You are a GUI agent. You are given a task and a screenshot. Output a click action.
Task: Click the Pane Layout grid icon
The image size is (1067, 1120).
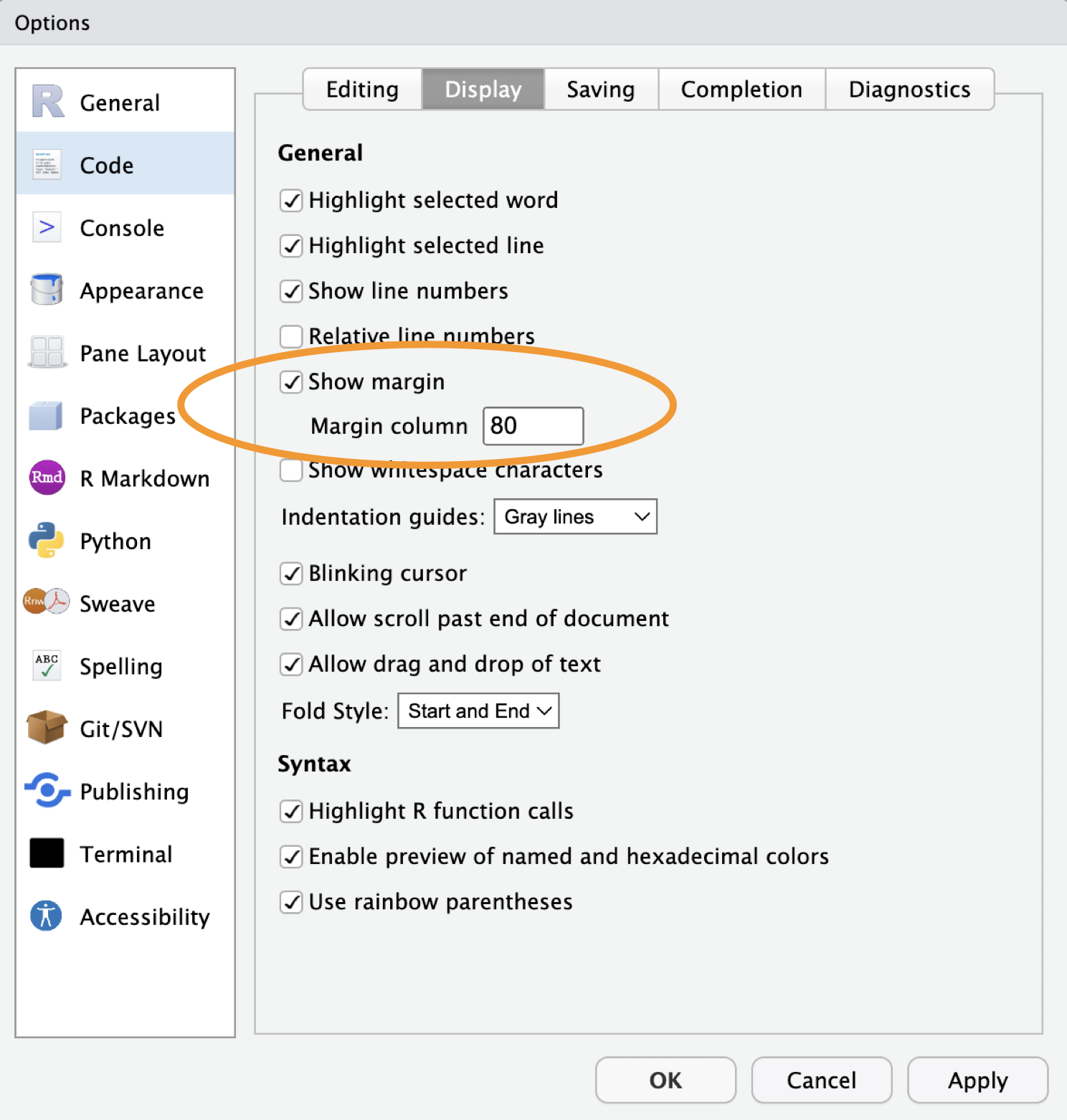pos(47,352)
